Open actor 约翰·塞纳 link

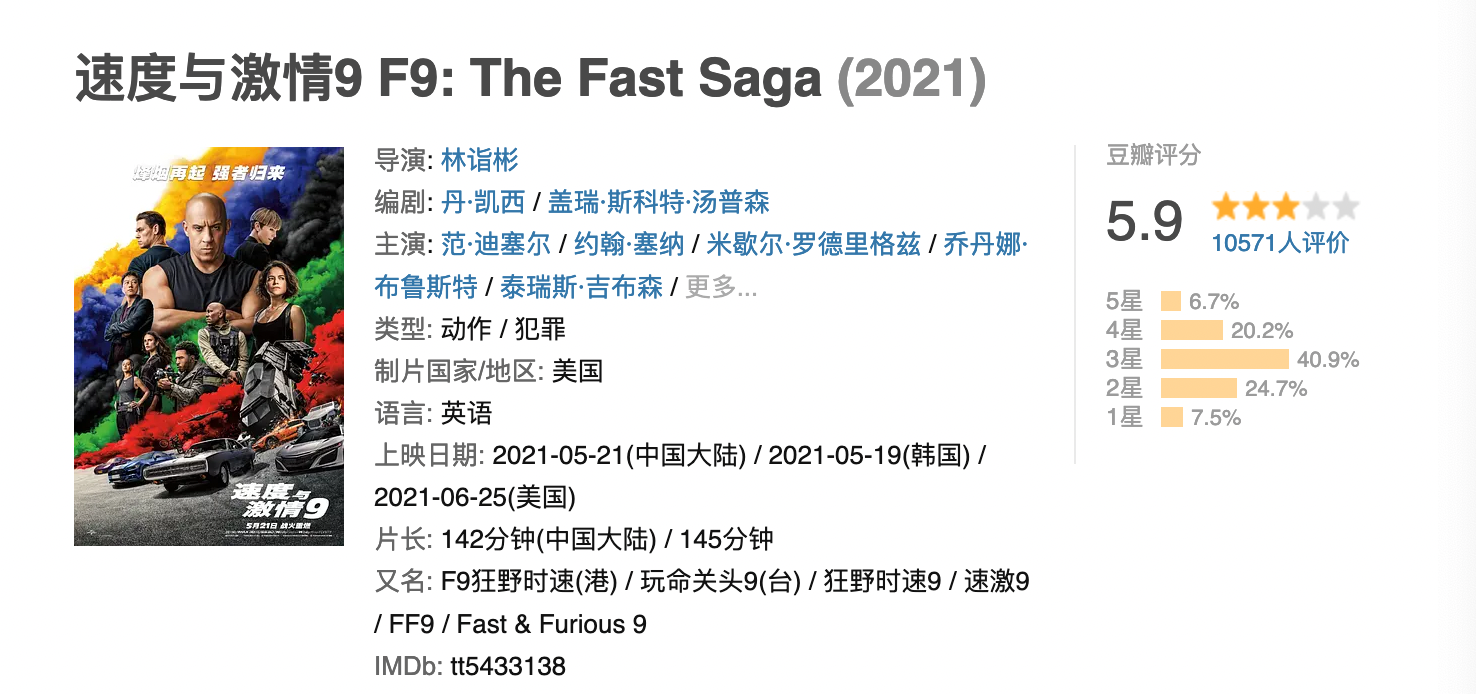628,244
